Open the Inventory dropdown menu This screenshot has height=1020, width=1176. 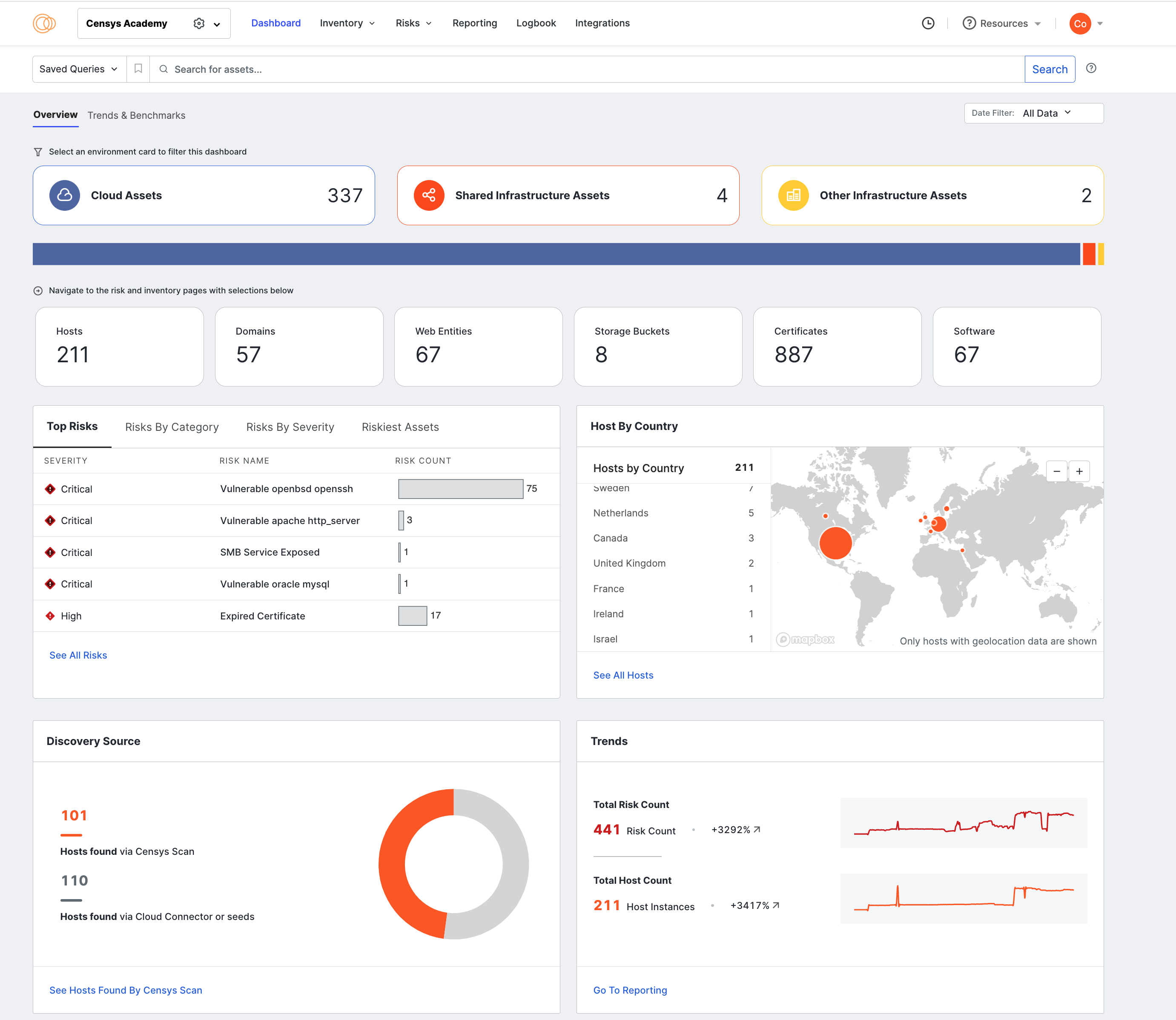(x=347, y=23)
